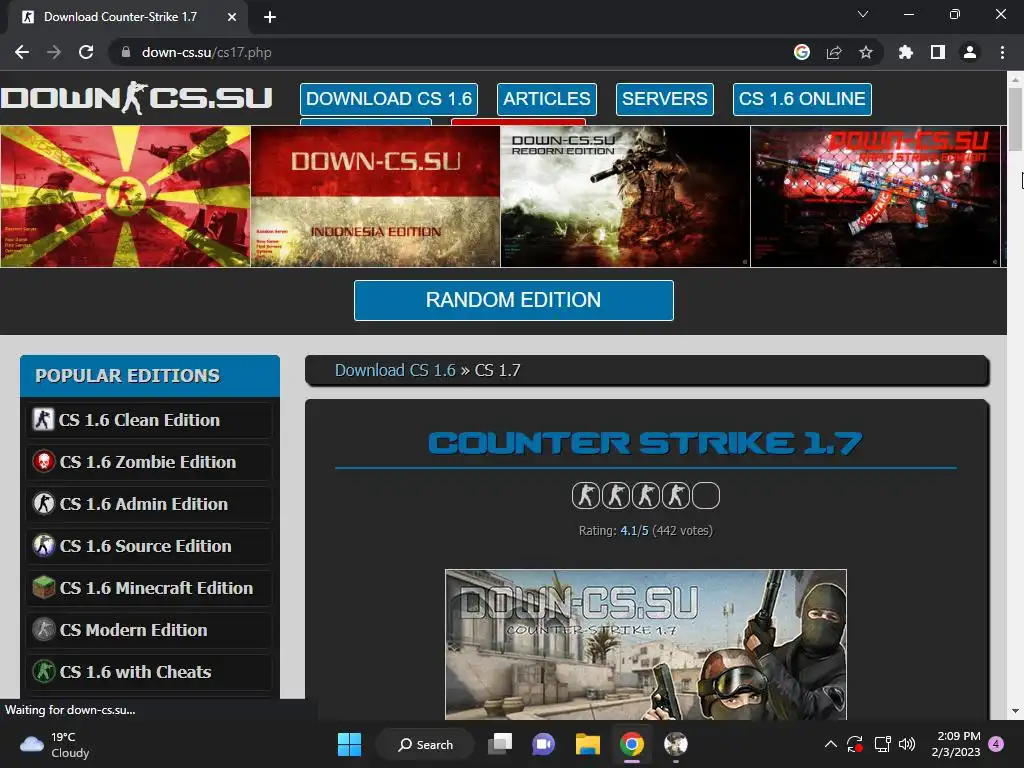The width and height of the screenshot is (1024, 768).
Task: Open clock and date 2:09 PM
Action: click(956, 744)
